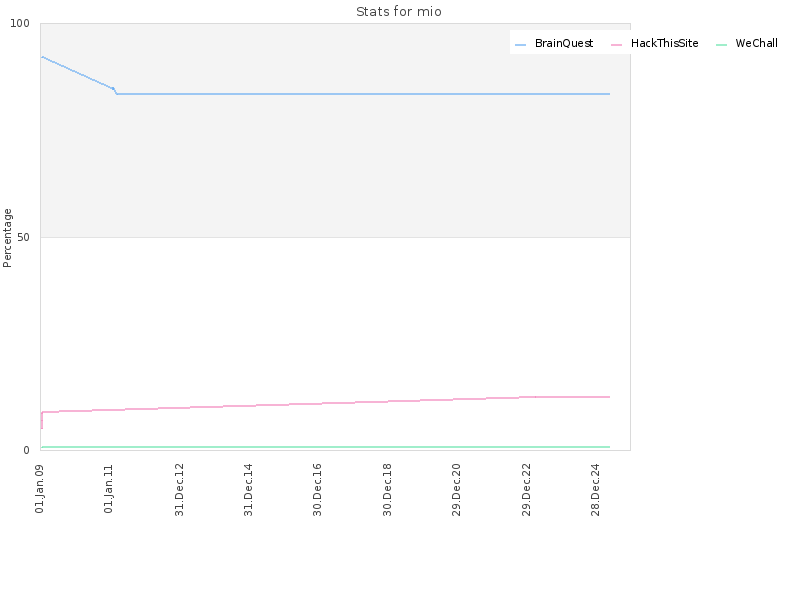Select the 31.Dec.14 axis date label
Screen dimensions: 800x600
coord(248,489)
